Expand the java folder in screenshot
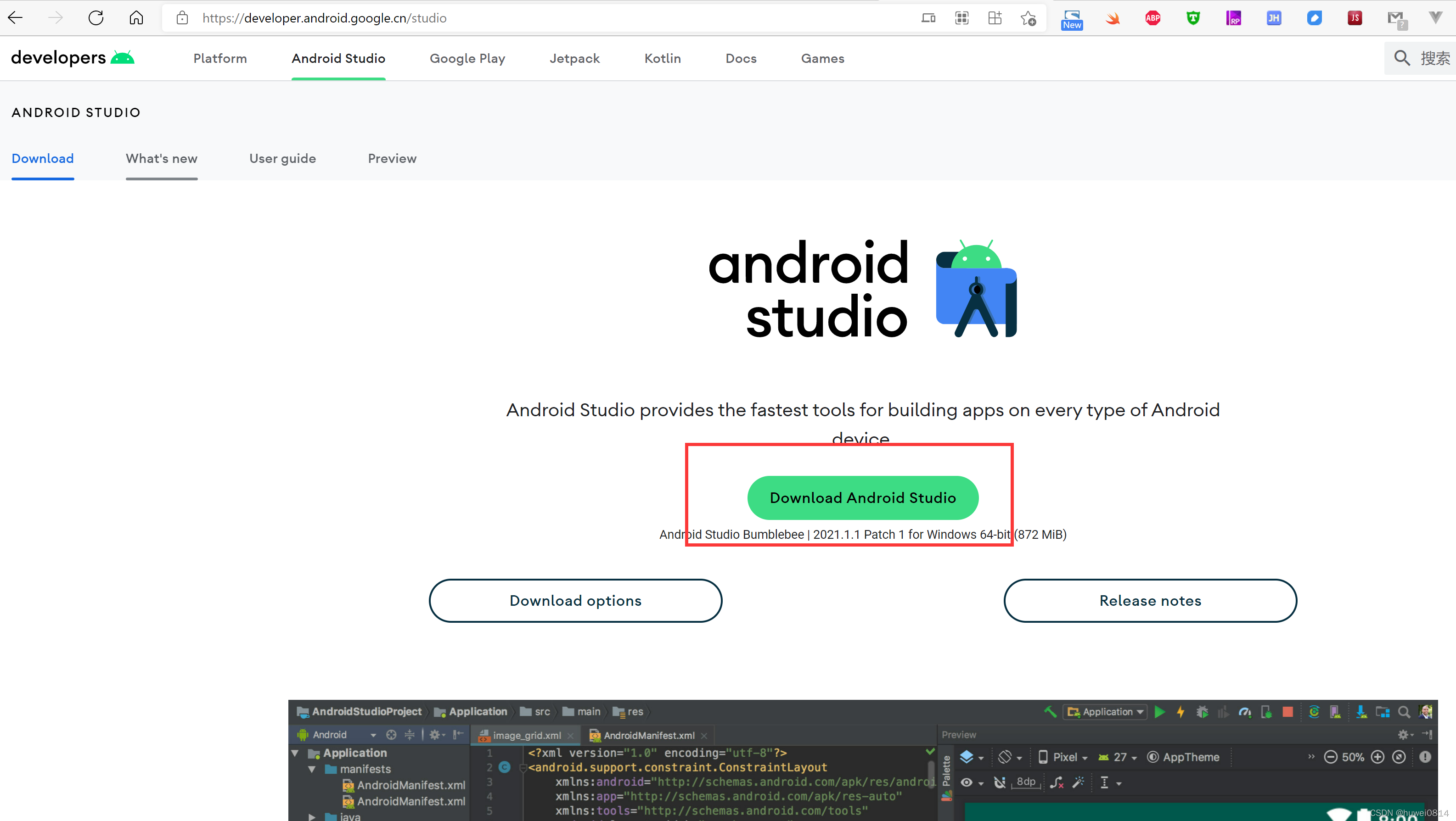1456x821 pixels. pyautogui.click(x=311, y=816)
